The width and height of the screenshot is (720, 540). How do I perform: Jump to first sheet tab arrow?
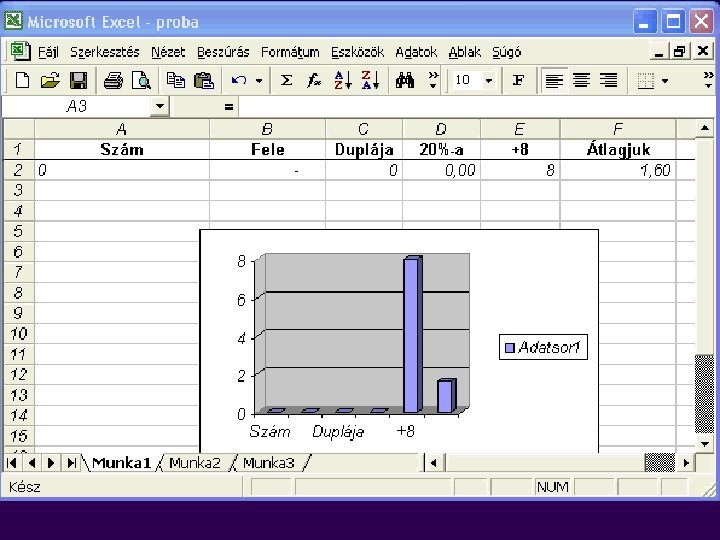coord(12,463)
